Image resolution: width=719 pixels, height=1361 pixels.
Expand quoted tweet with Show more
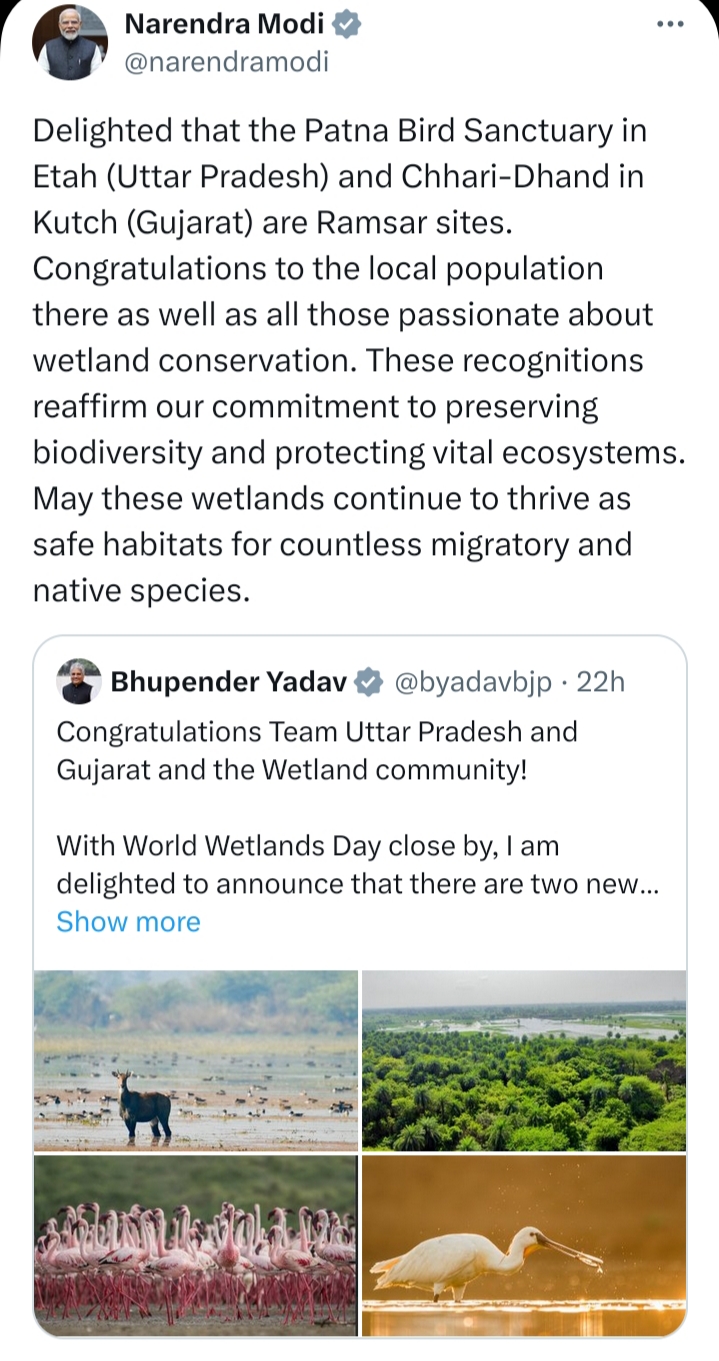coord(128,921)
